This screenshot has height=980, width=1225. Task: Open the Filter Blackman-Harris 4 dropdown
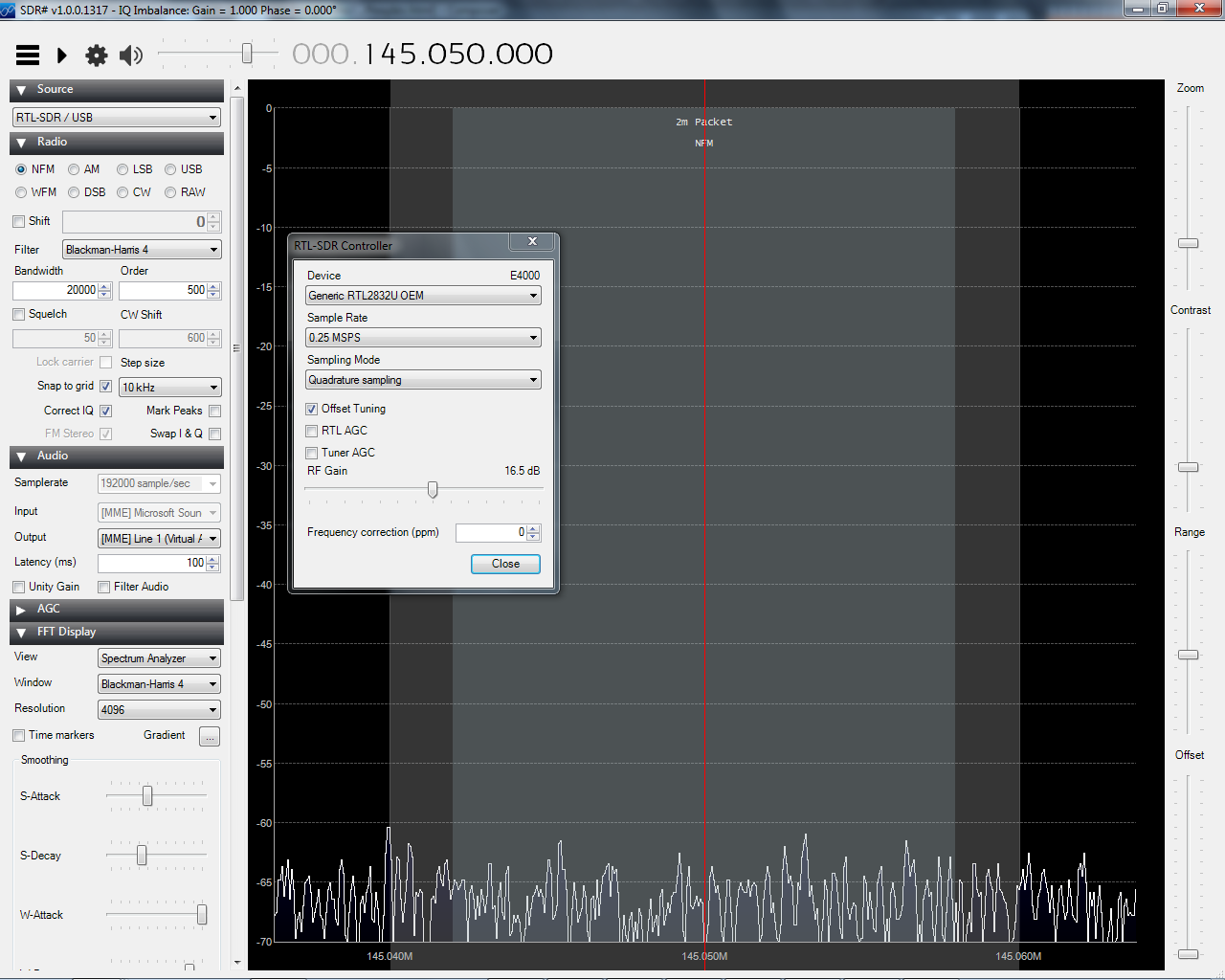143,250
